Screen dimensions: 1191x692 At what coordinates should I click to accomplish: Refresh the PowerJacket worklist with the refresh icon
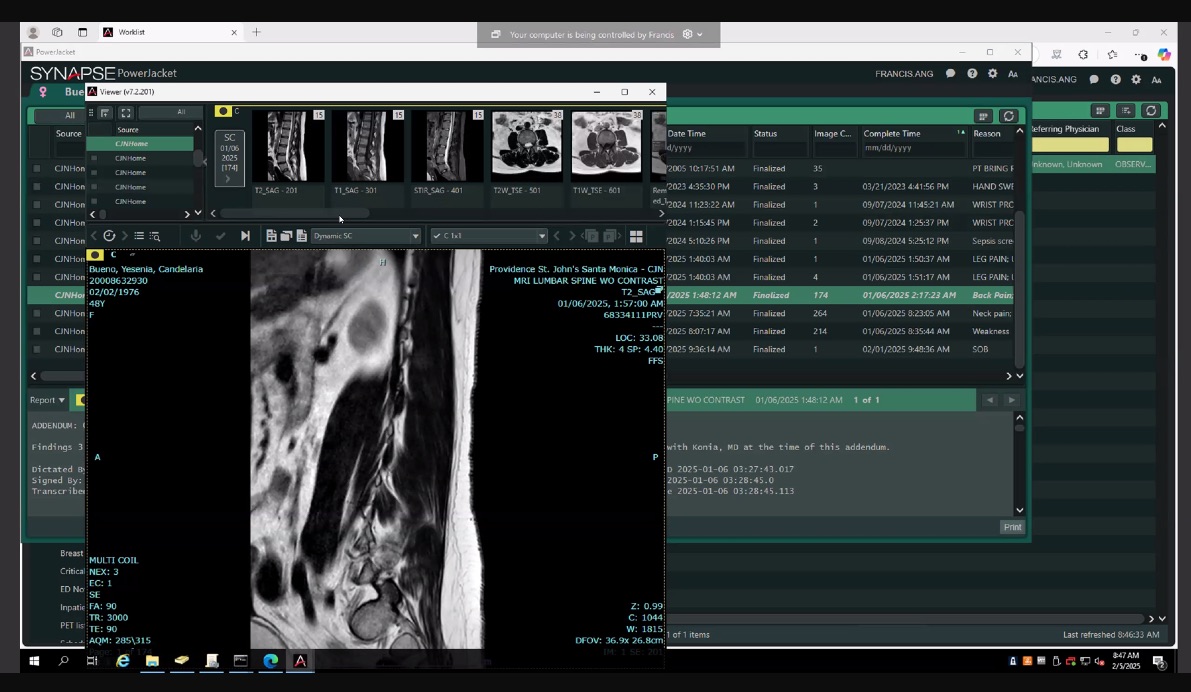(x=1009, y=116)
